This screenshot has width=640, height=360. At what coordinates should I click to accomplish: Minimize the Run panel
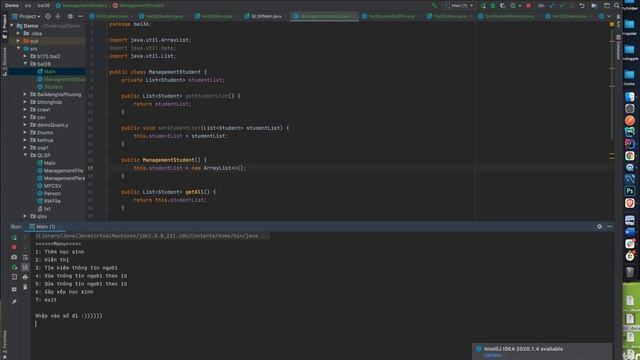(609, 227)
